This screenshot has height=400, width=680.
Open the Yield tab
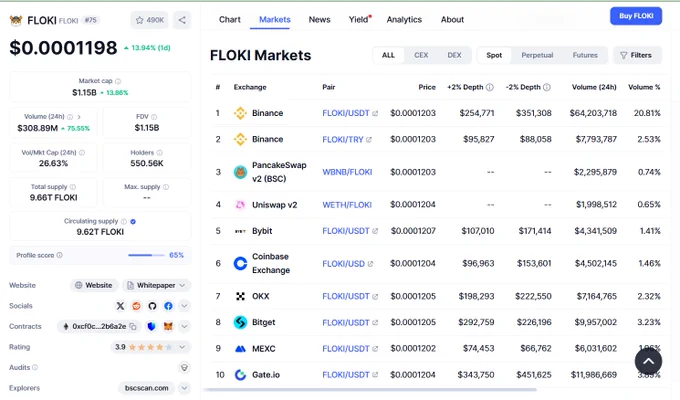(360, 20)
